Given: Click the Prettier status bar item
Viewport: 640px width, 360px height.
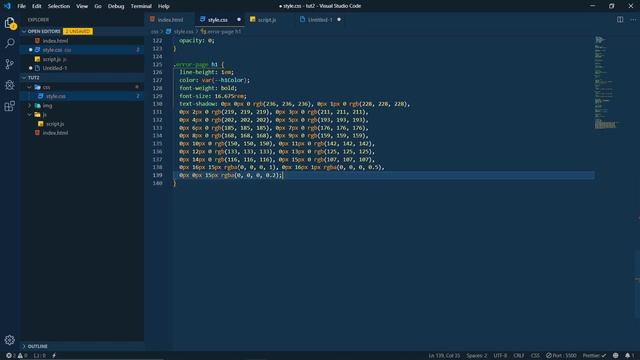Looking at the screenshot, I should (x=594, y=356).
